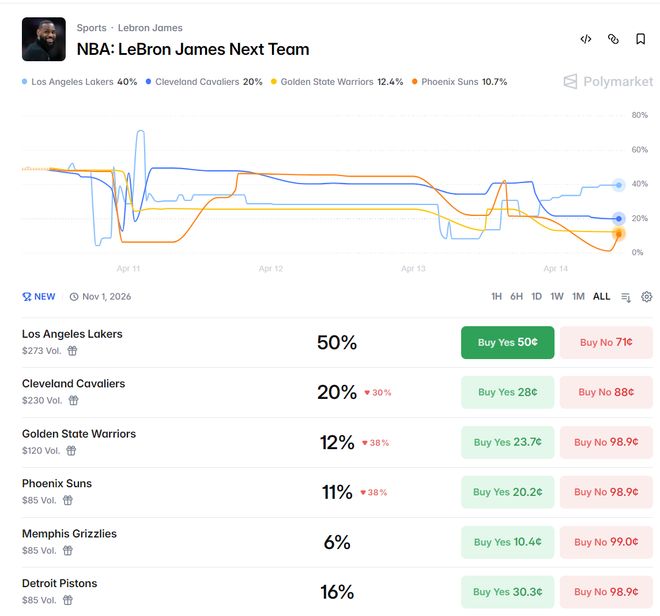Screen dimensions: 660x616
Task: Bookmark this LeBron James market
Action: coord(641,39)
